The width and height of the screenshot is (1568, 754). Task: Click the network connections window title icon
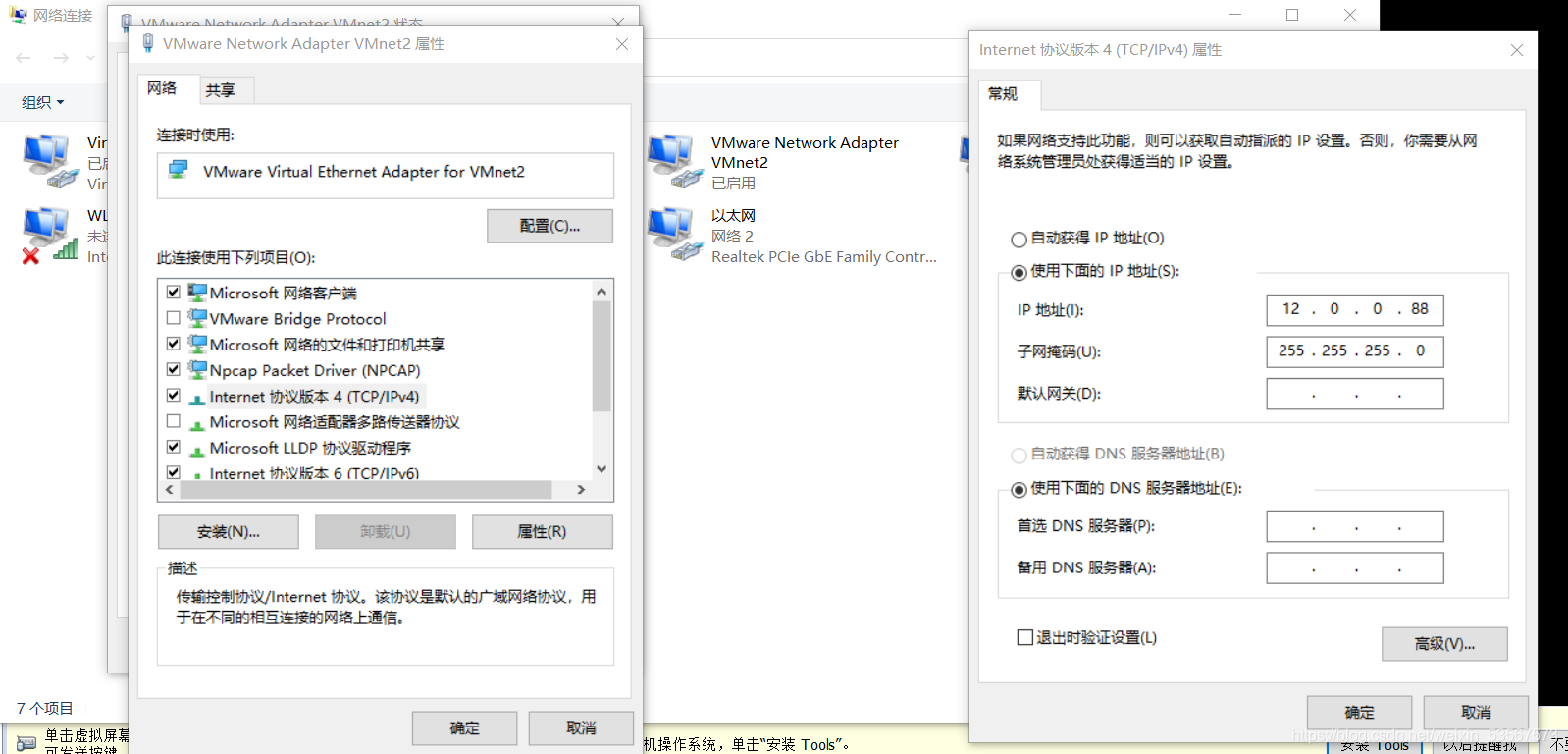18,15
